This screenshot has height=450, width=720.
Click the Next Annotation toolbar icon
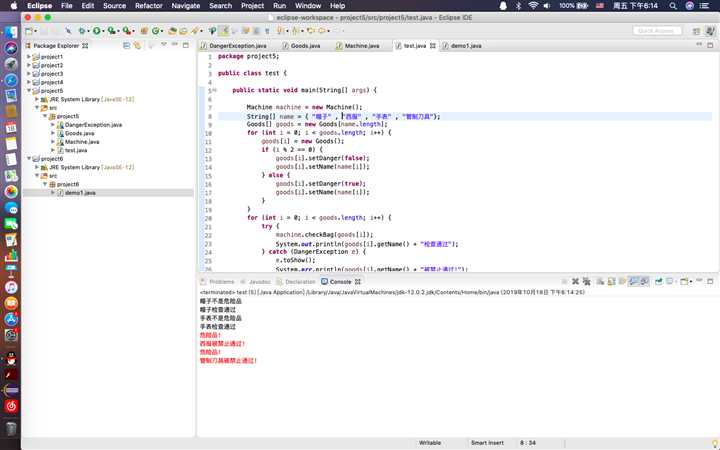coord(279,31)
